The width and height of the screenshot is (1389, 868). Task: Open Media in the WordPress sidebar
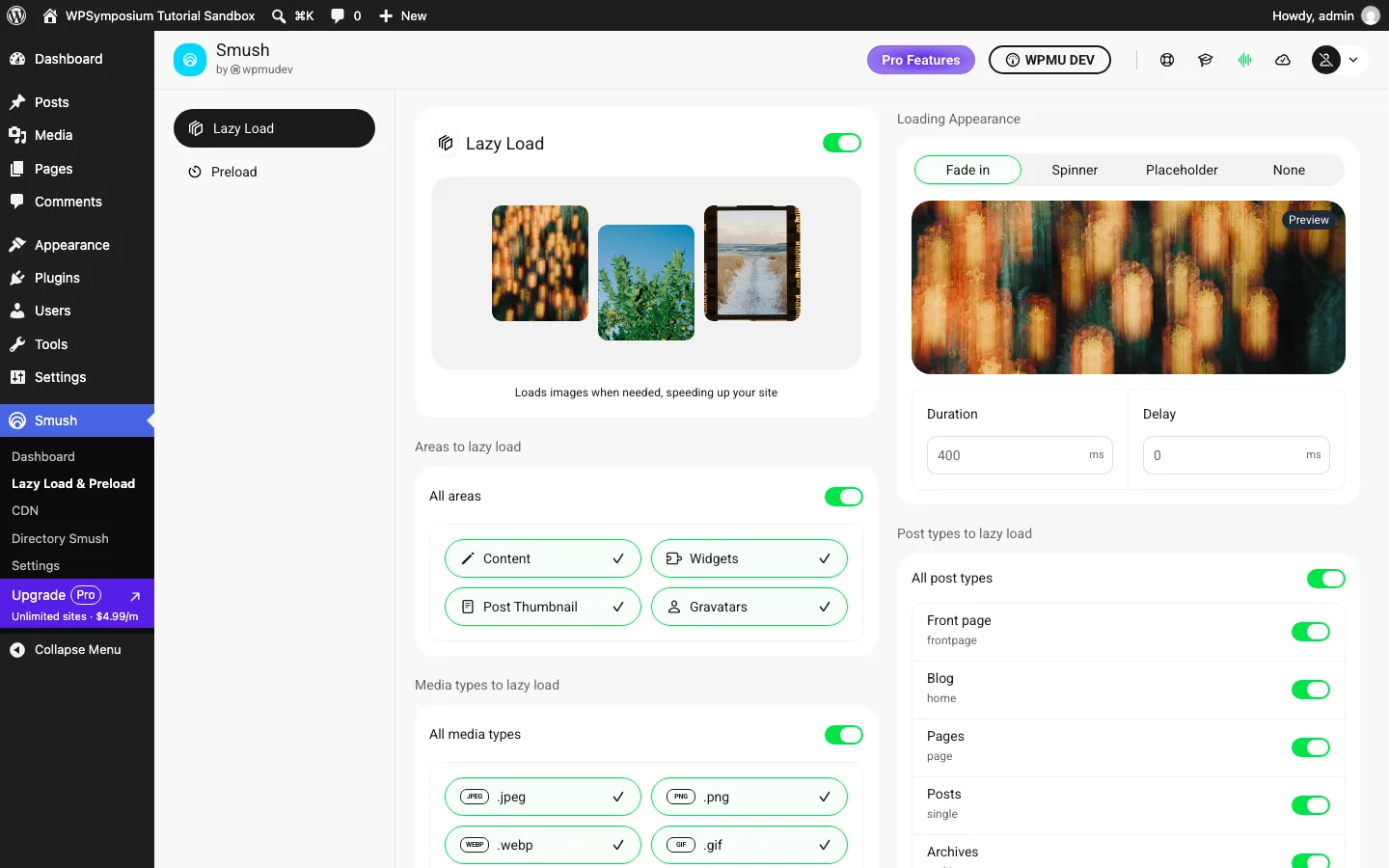coord(77,135)
